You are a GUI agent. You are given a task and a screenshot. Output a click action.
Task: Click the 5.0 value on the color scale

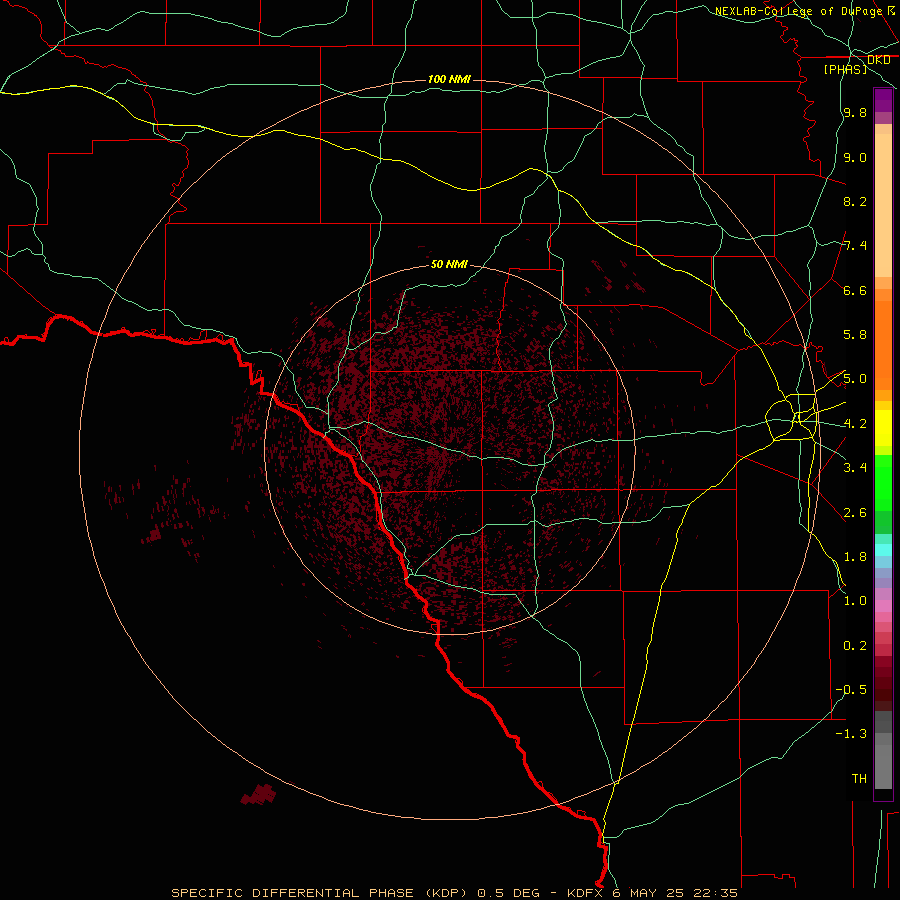coord(855,379)
